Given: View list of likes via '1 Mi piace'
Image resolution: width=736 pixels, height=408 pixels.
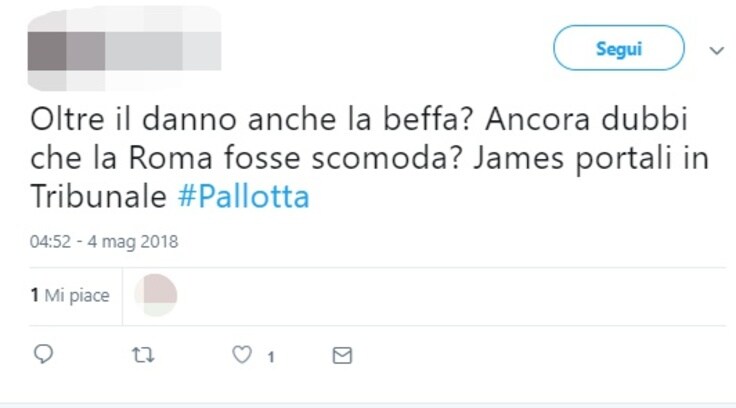Looking at the screenshot, I should point(70,295).
